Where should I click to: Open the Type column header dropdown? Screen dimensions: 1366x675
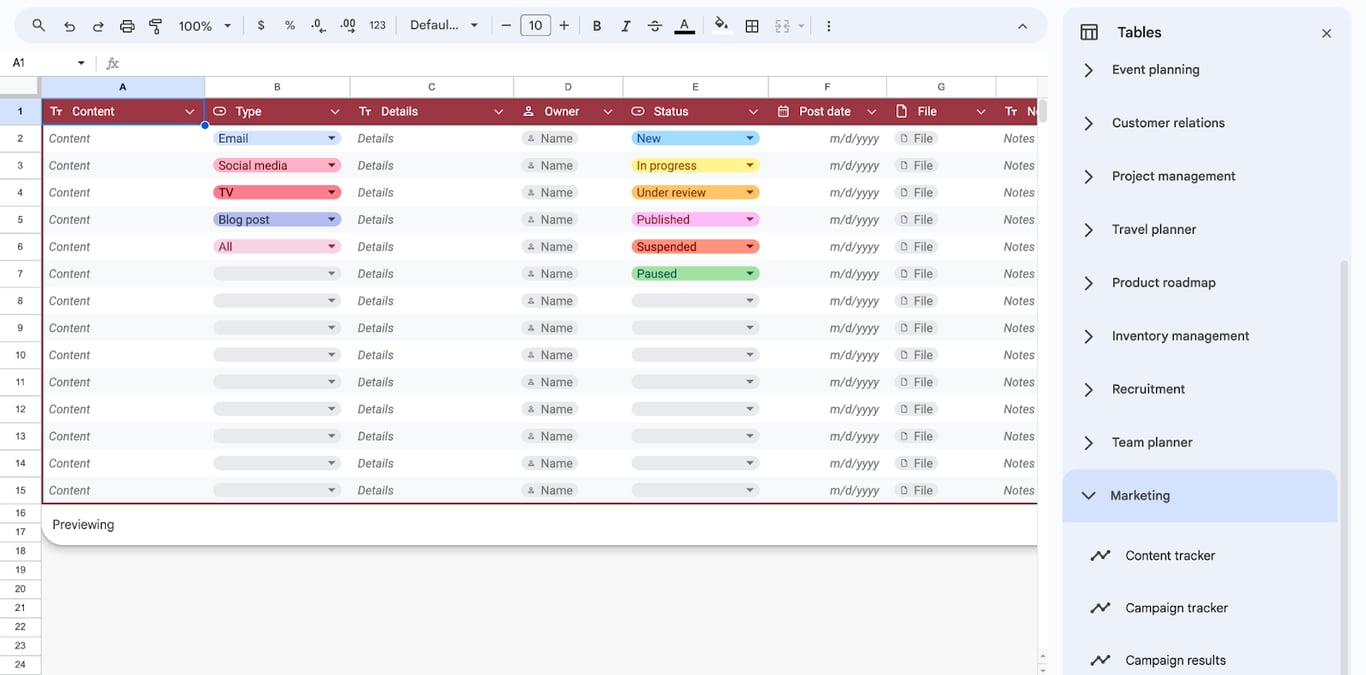[335, 112]
